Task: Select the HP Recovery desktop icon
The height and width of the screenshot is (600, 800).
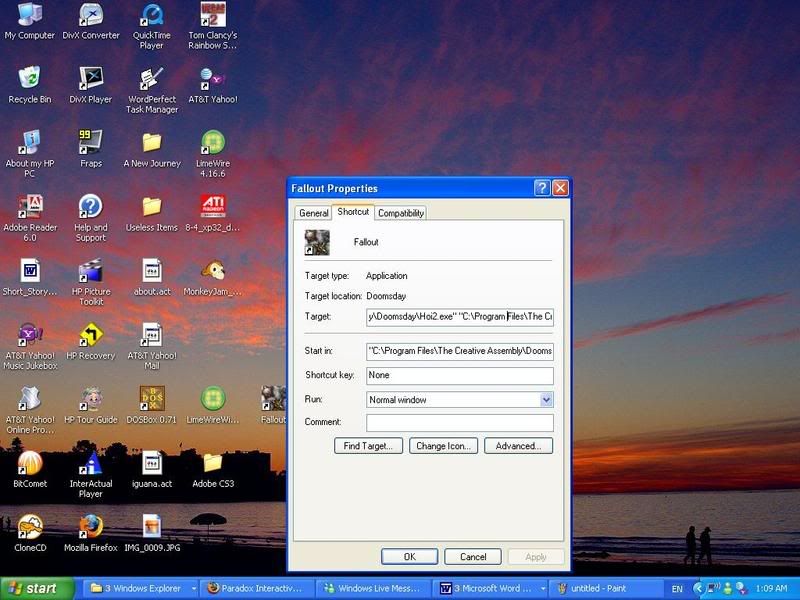Action: coord(91,335)
